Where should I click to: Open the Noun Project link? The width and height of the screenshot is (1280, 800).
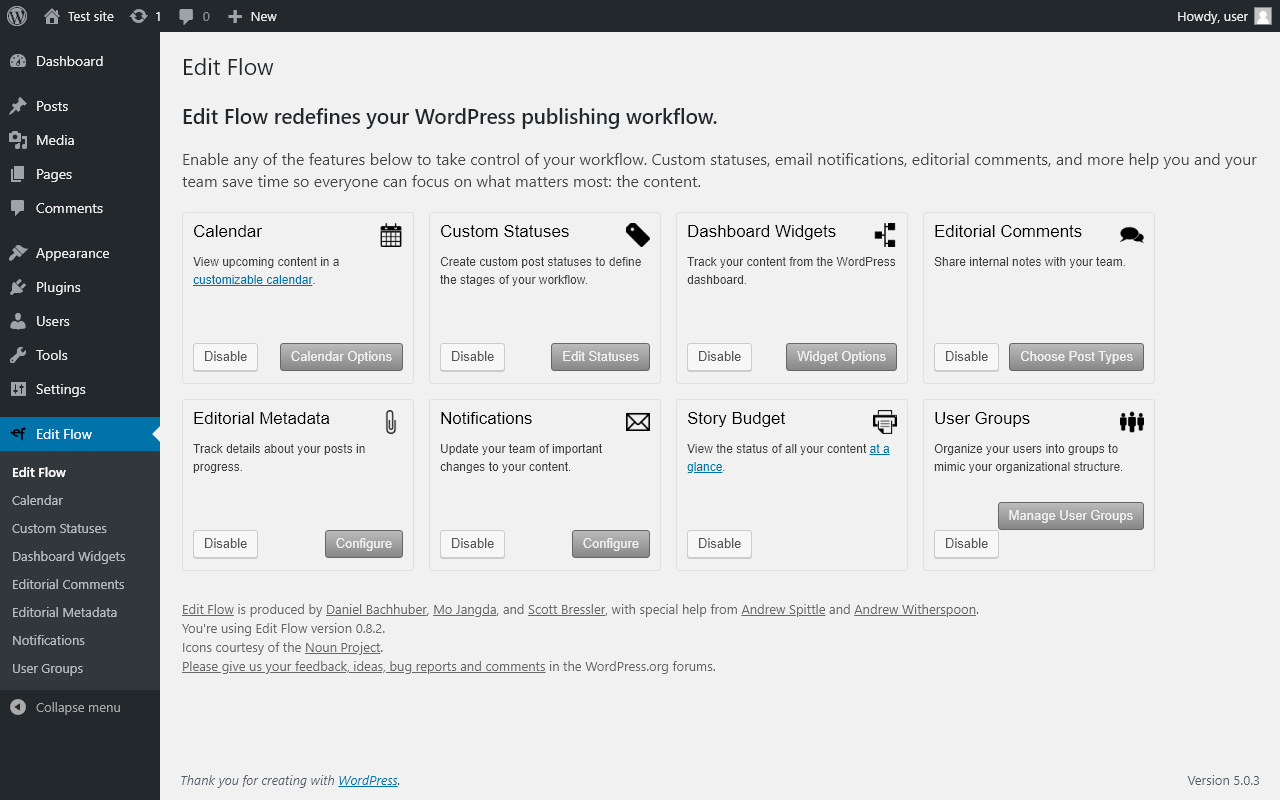(343, 647)
